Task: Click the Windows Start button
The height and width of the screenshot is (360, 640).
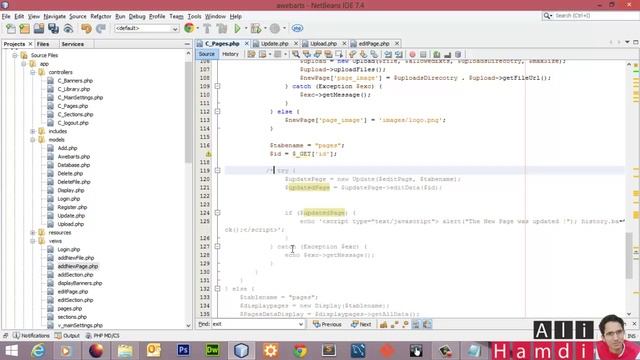Action: 11,351
